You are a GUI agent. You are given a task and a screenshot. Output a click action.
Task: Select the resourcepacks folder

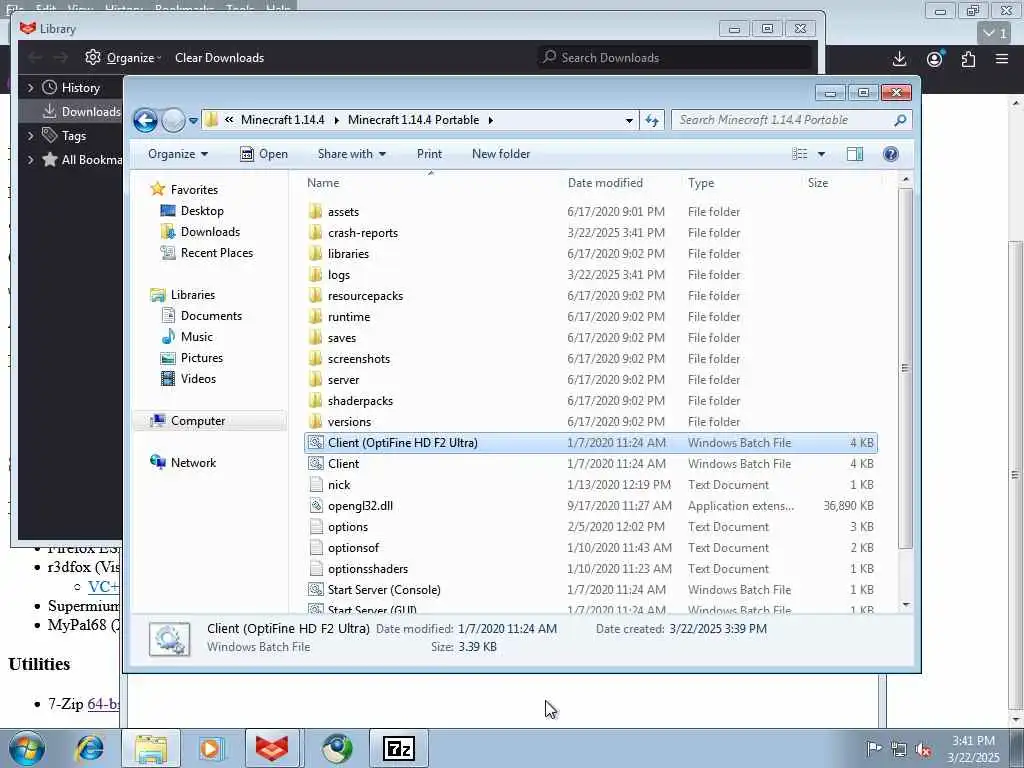(365, 296)
